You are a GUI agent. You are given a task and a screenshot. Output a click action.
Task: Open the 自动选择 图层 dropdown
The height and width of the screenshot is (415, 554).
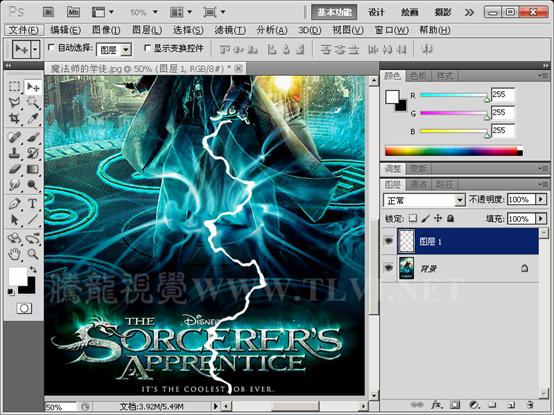pyautogui.click(x=114, y=50)
